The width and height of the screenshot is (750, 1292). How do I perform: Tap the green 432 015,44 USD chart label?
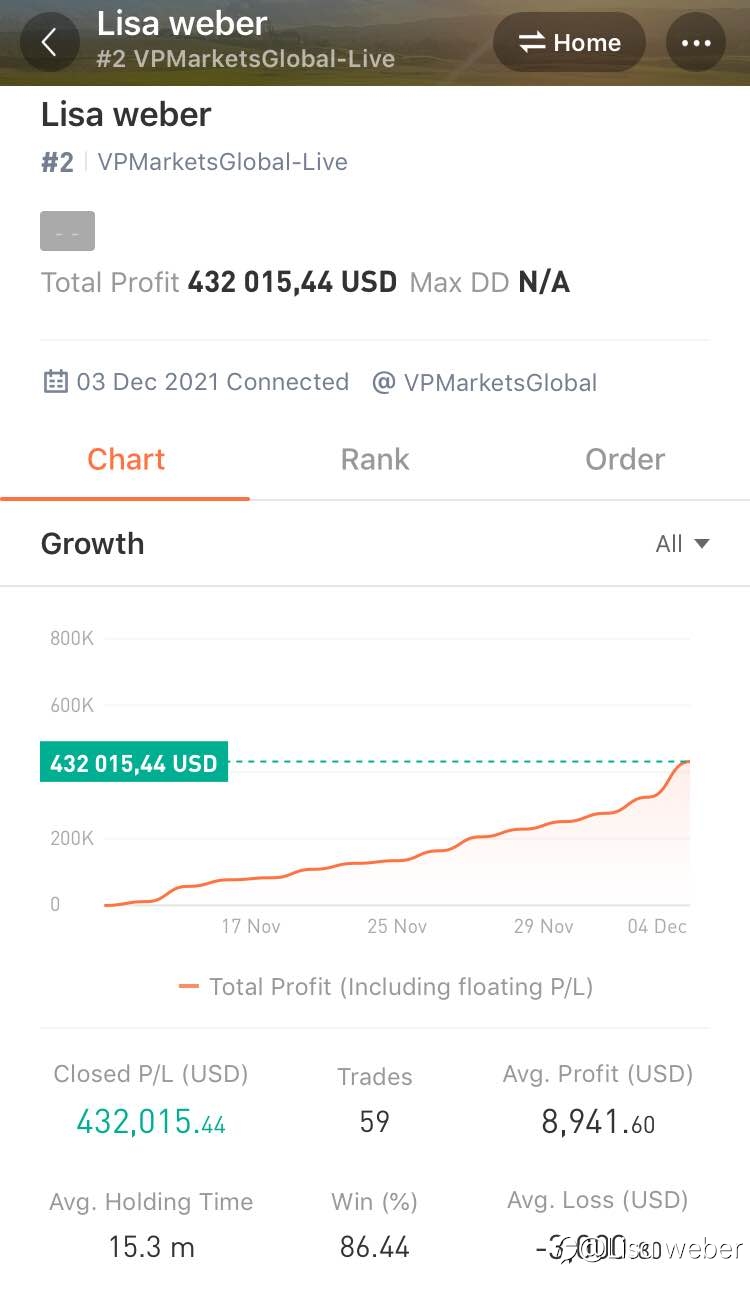(x=134, y=763)
